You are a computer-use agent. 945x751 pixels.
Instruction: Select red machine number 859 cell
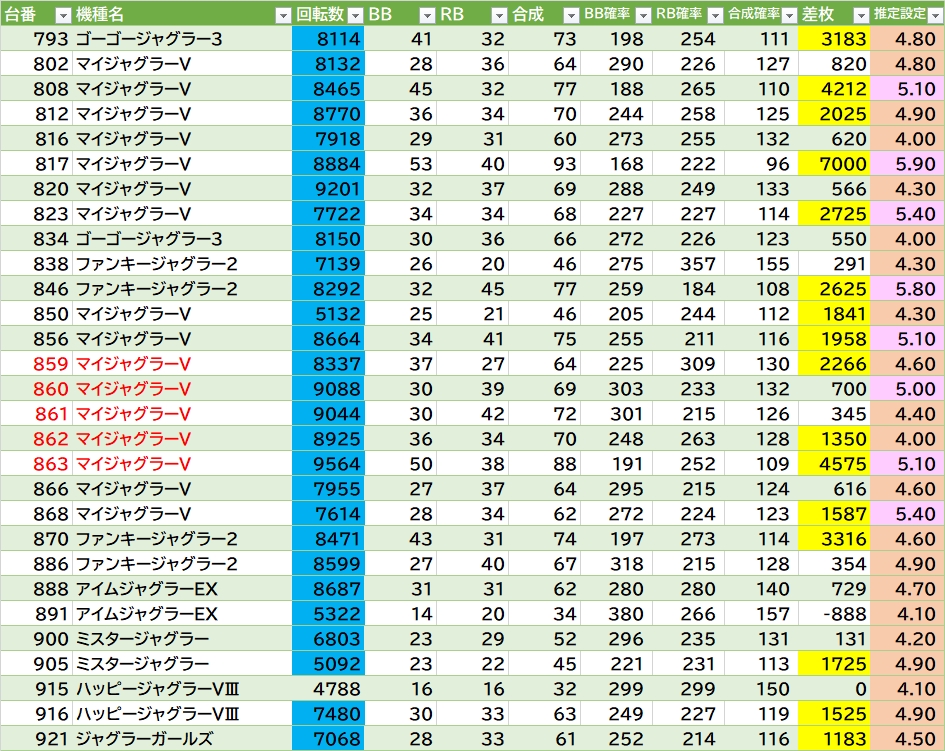point(36,364)
